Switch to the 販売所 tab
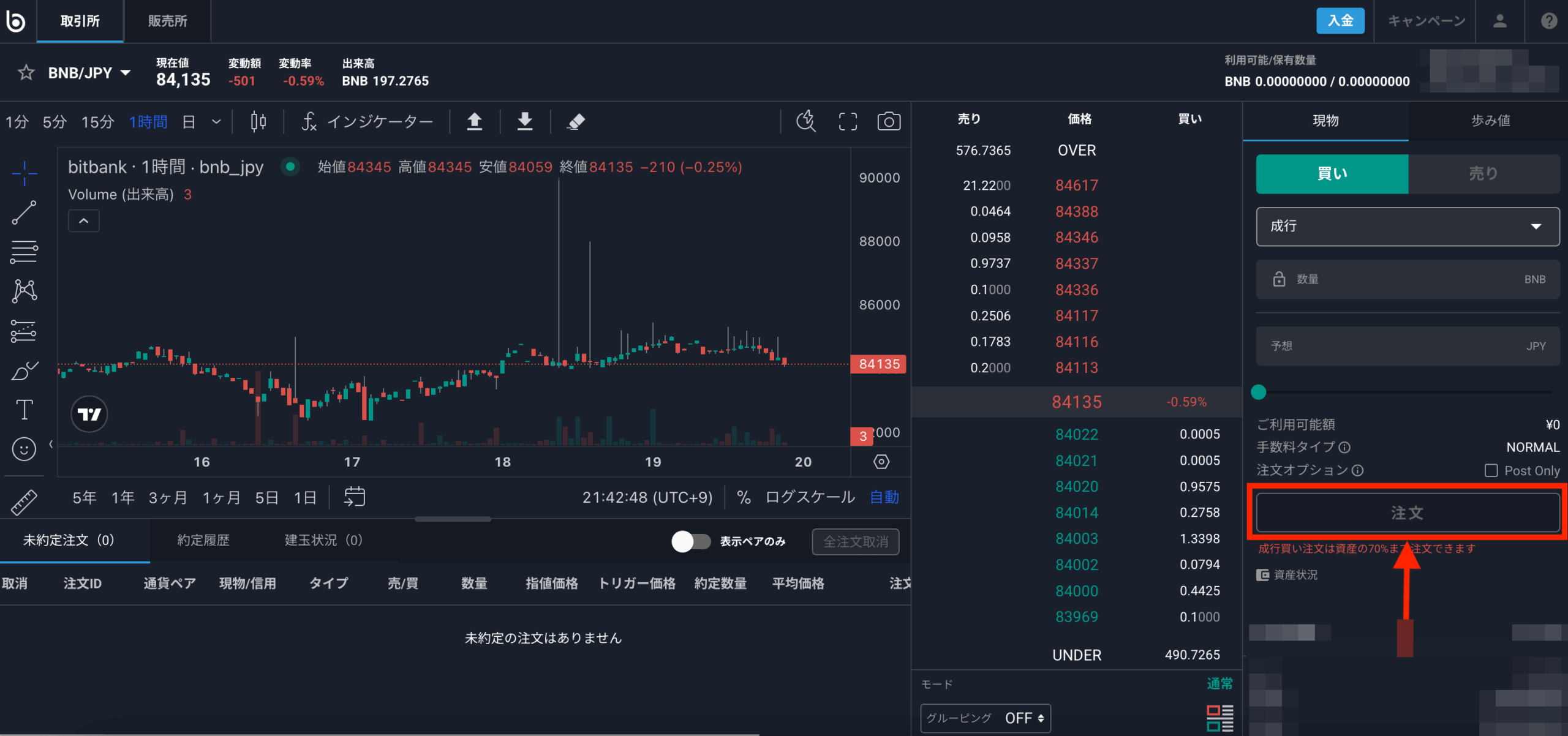 tap(167, 21)
